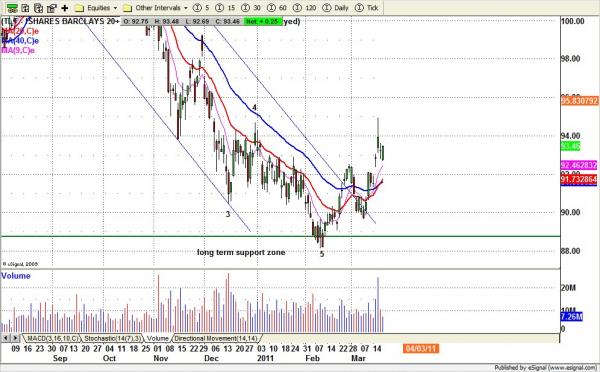The width and height of the screenshot is (600, 372).
Task: Click the second toolbar window icon
Action: 25,8
